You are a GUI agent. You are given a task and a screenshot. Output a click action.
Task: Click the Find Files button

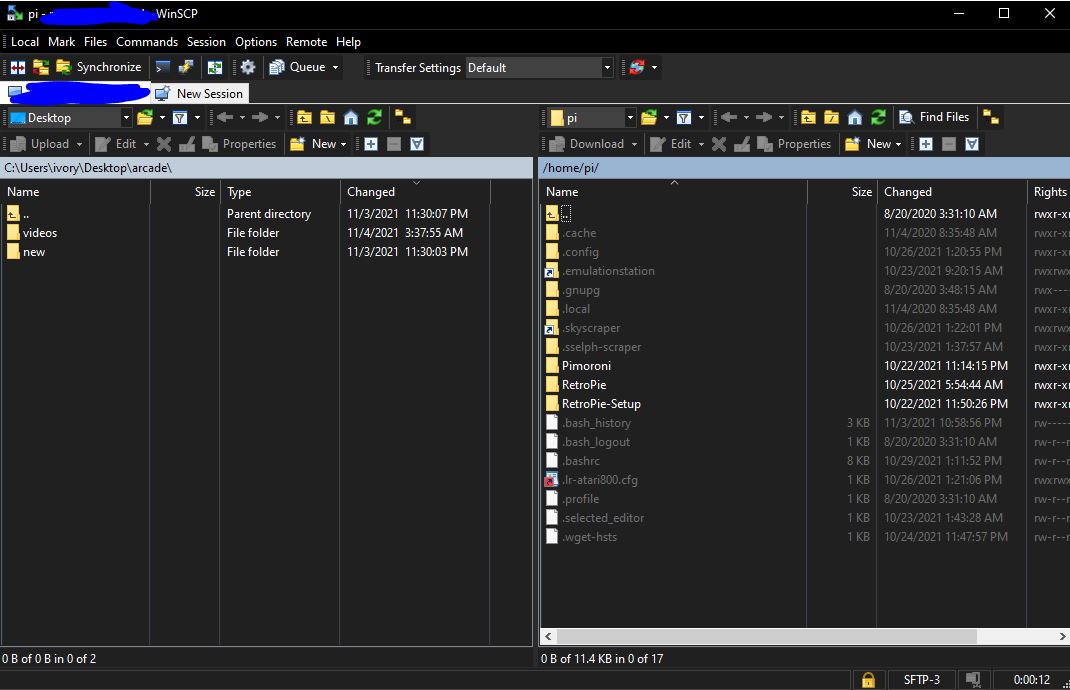[934, 117]
